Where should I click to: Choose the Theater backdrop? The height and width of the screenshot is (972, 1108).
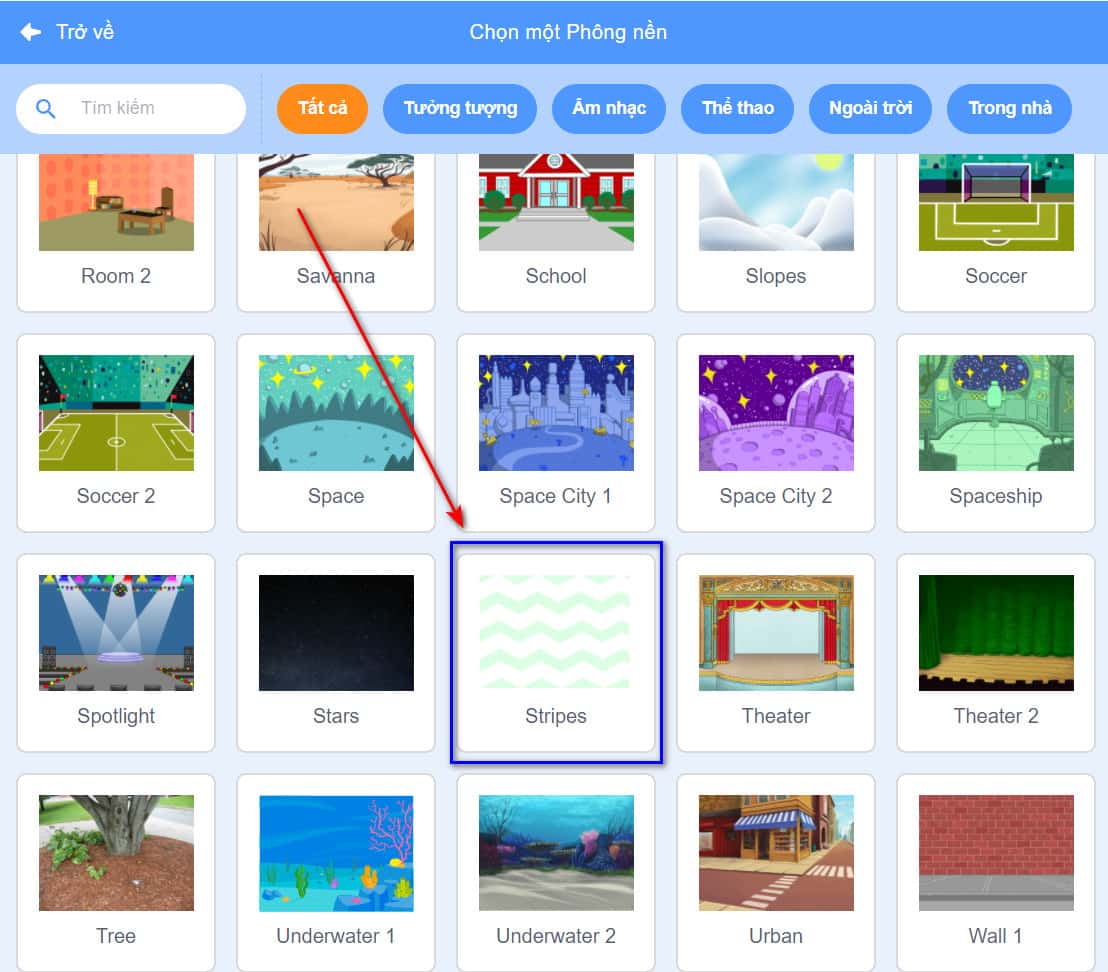point(776,652)
